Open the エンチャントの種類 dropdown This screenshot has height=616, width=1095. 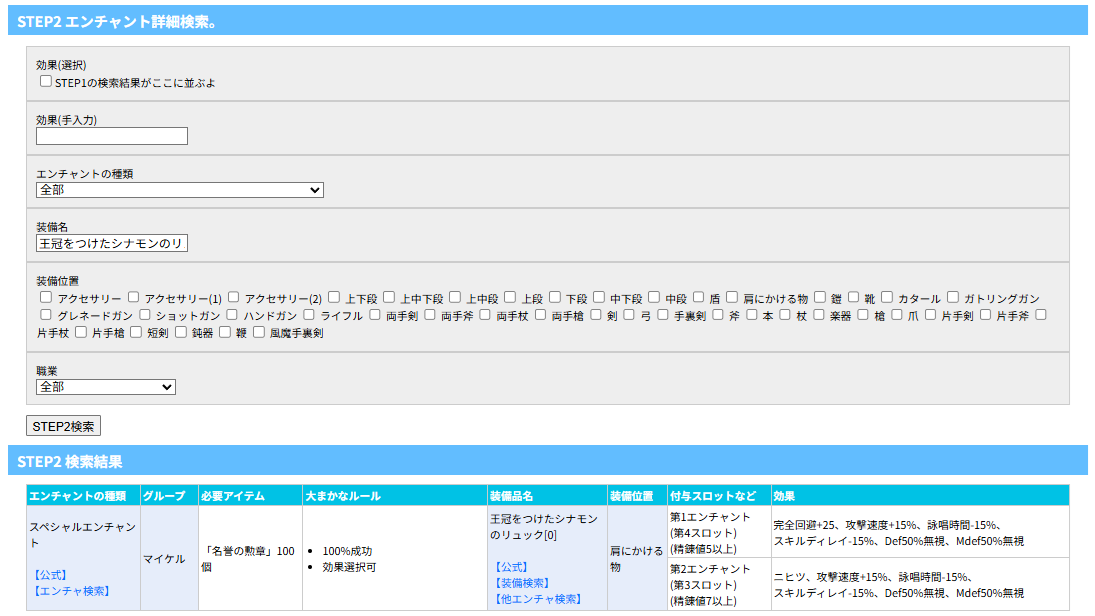click(180, 190)
